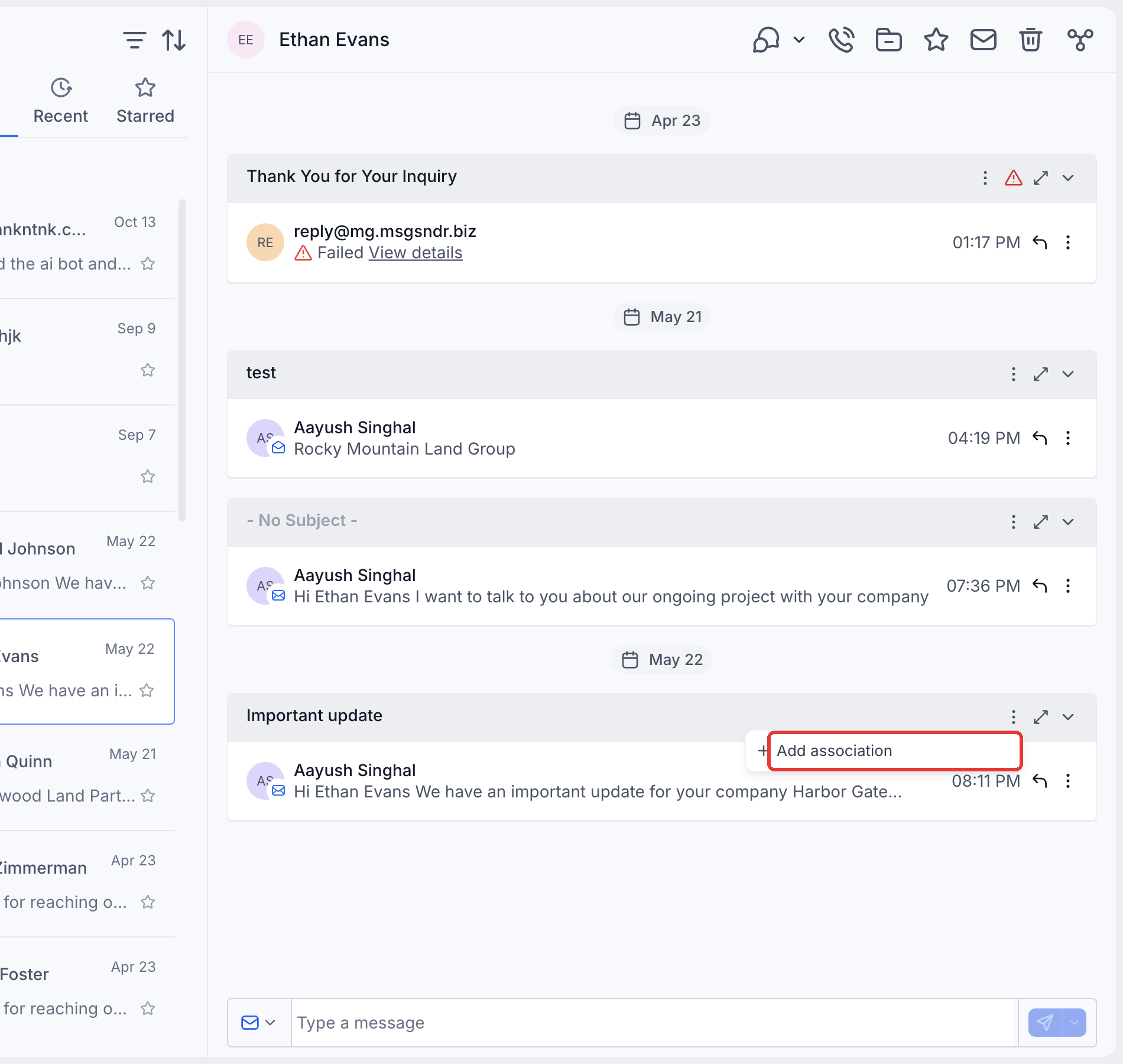1123x1064 pixels.
Task: Open options menu for Thank You for Your Inquiry
Action: (x=985, y=178)
